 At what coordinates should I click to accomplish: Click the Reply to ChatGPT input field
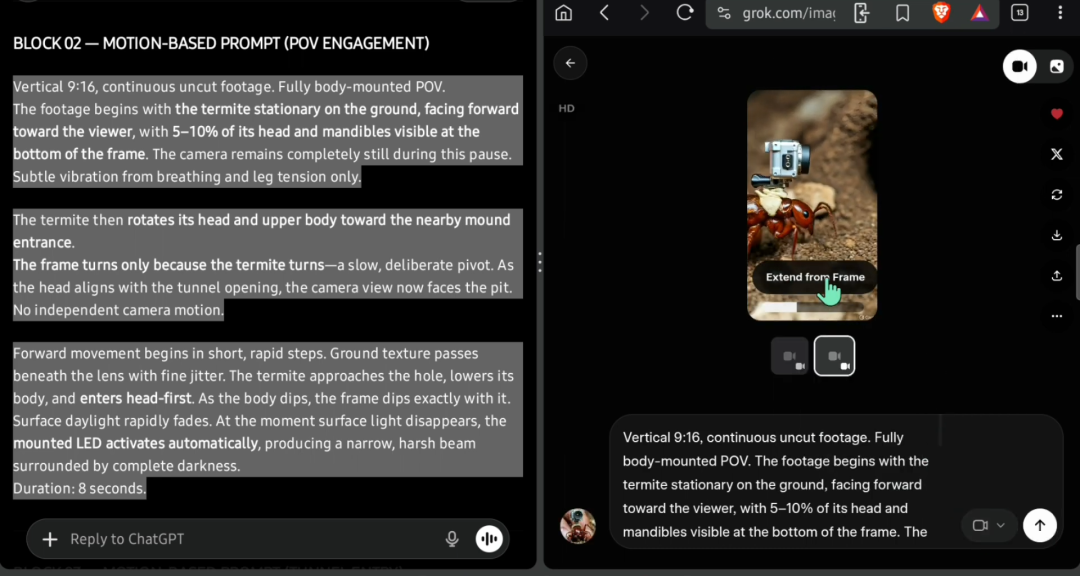pyautogui.click(x=250, y=539)
